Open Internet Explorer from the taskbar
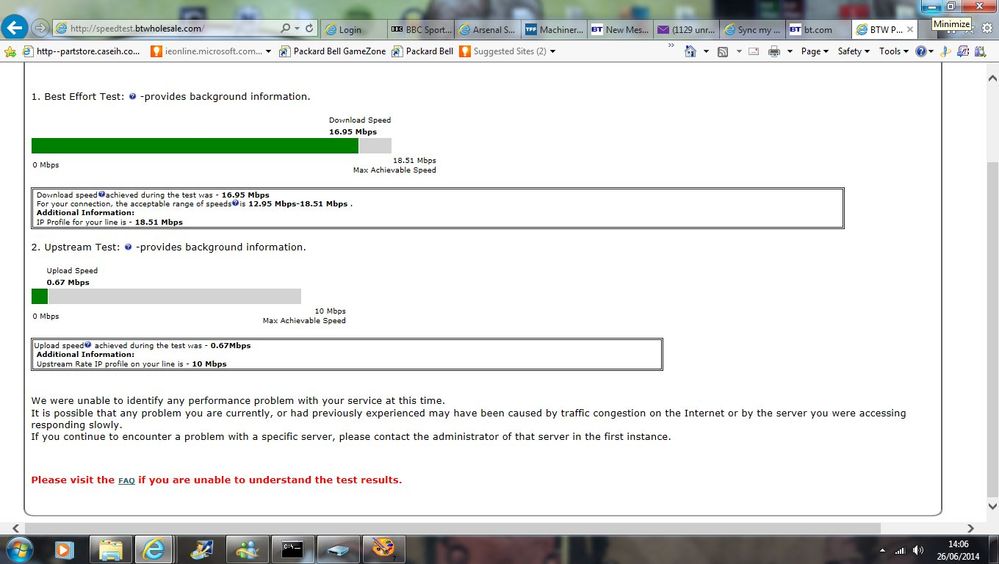The width and height of the screenshot is (999, 564). pos(155,548)
